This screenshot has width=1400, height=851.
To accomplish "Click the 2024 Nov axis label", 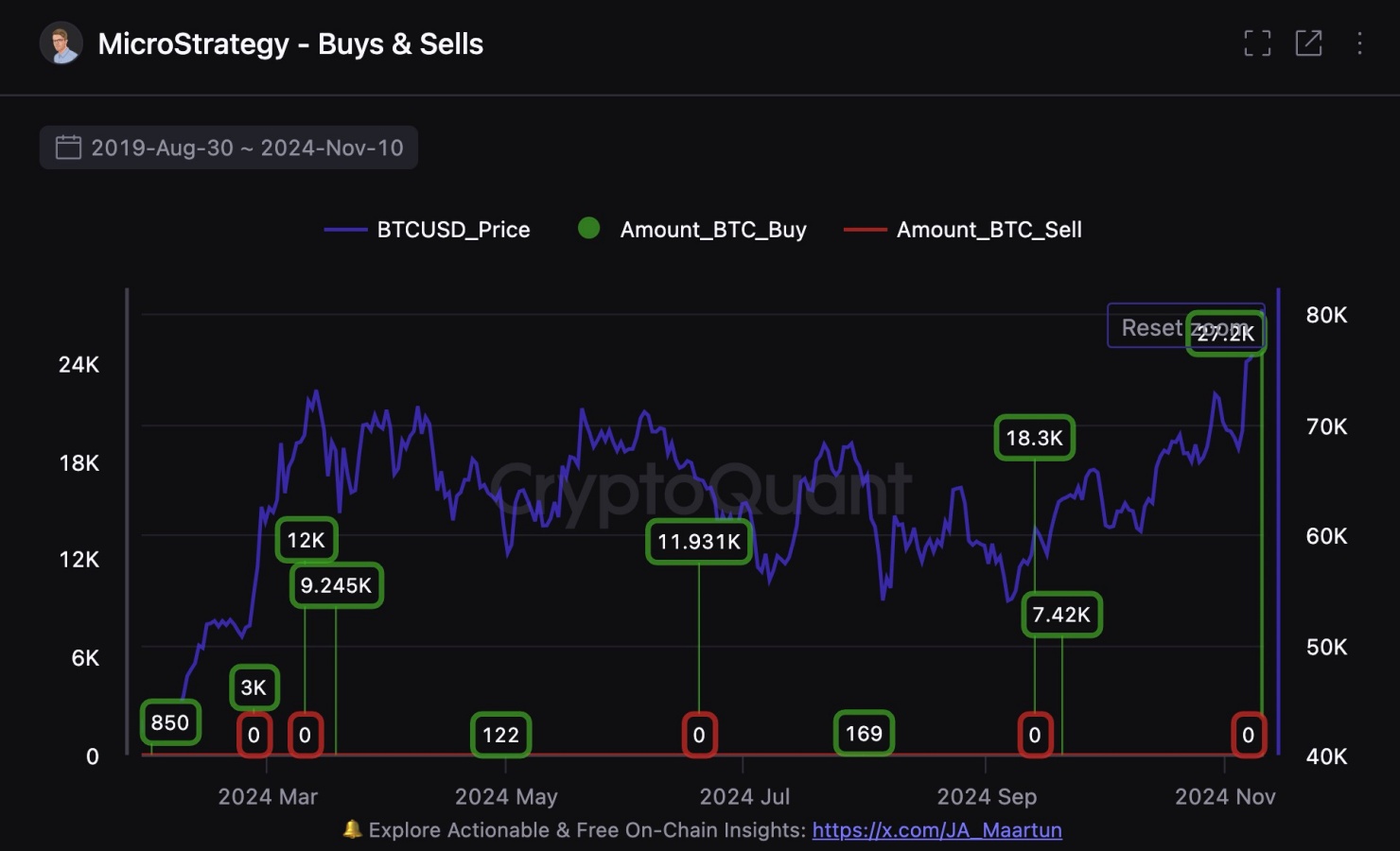I will coord(1225,796).
